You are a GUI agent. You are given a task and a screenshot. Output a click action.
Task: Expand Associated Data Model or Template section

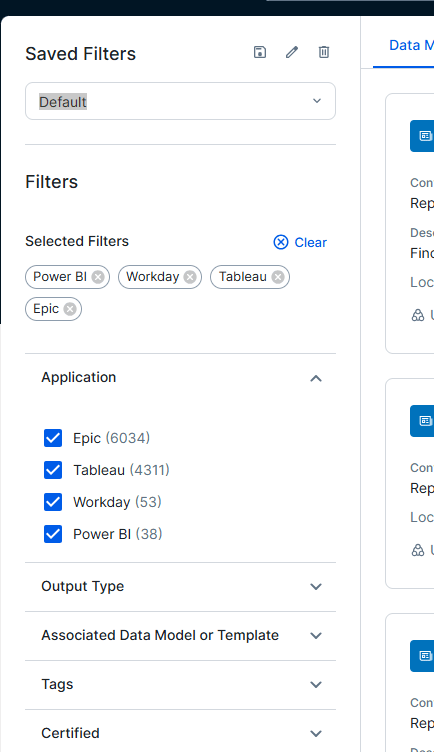(x=180, y=635)
